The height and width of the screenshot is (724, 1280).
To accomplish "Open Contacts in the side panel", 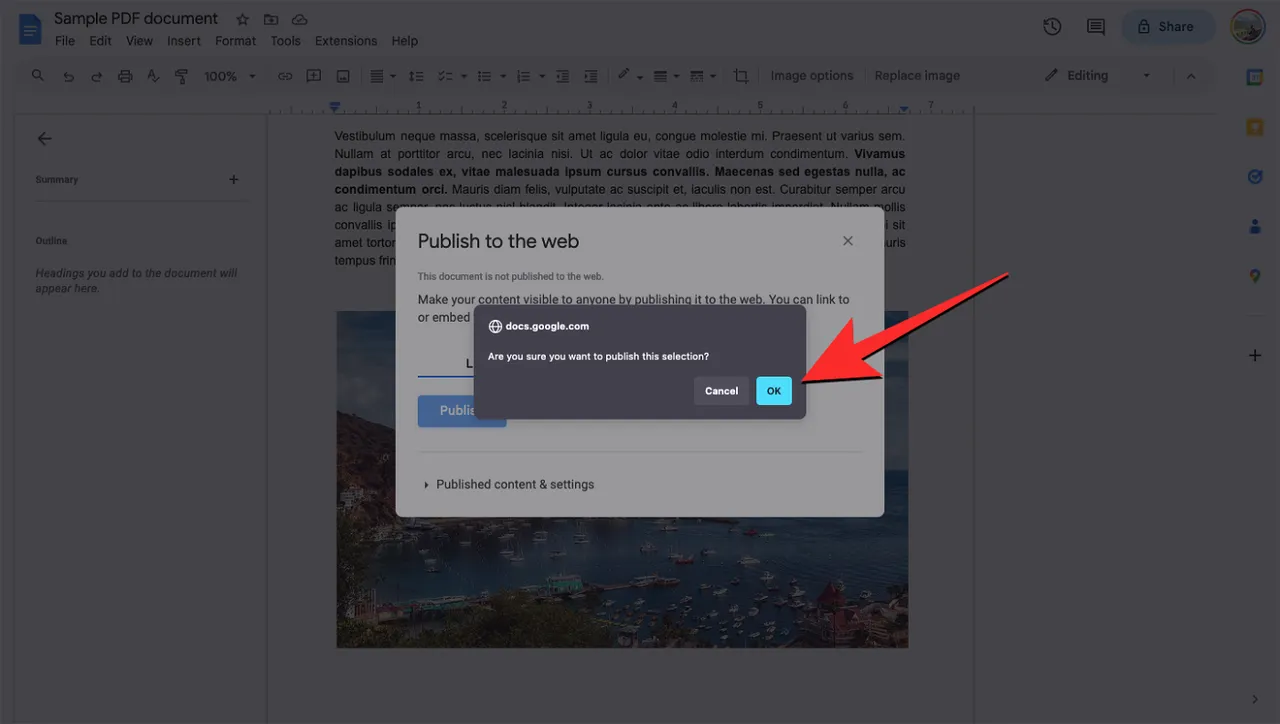I will [x=1255, y=227].
